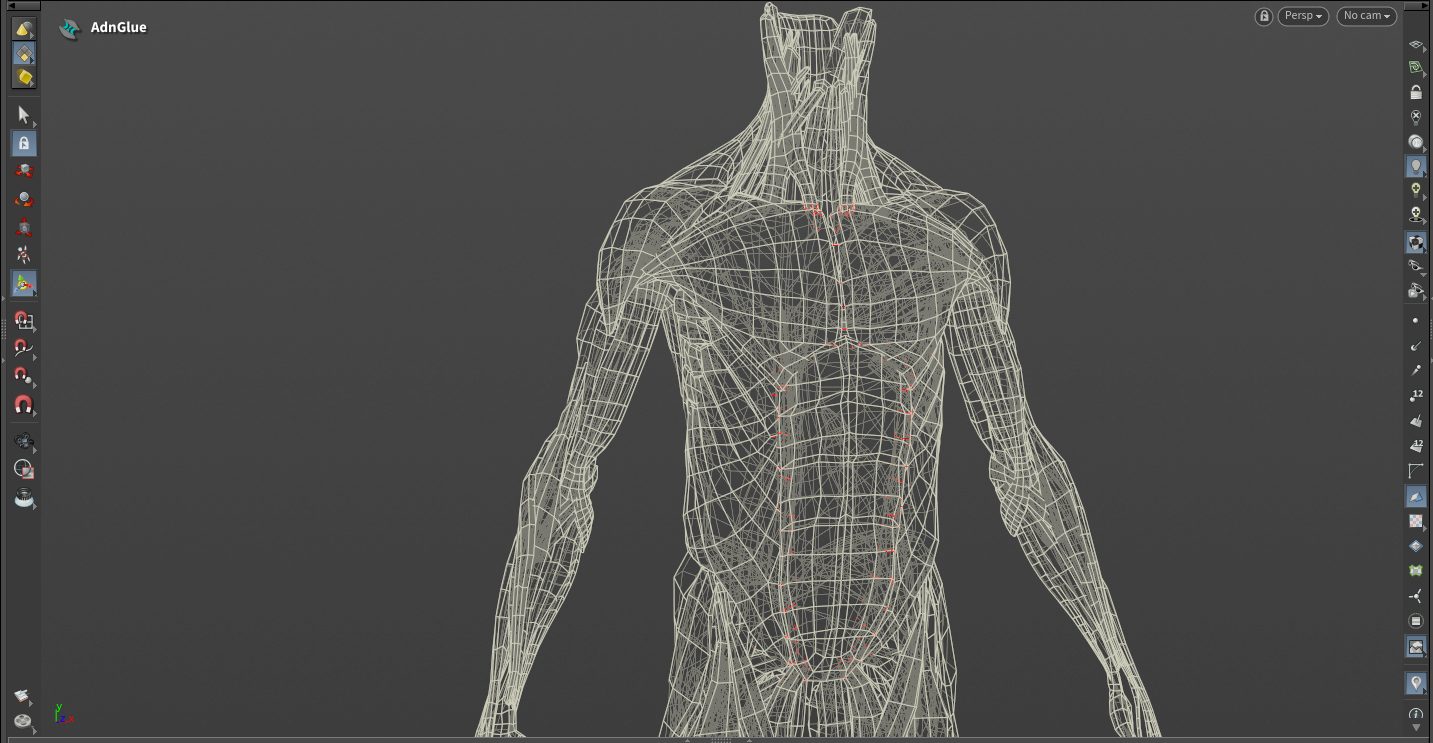This screenshot has height=743, width=1433.
Task: Toggle the highlighted light bulb lighting option
Action: tap(1415, 166)
